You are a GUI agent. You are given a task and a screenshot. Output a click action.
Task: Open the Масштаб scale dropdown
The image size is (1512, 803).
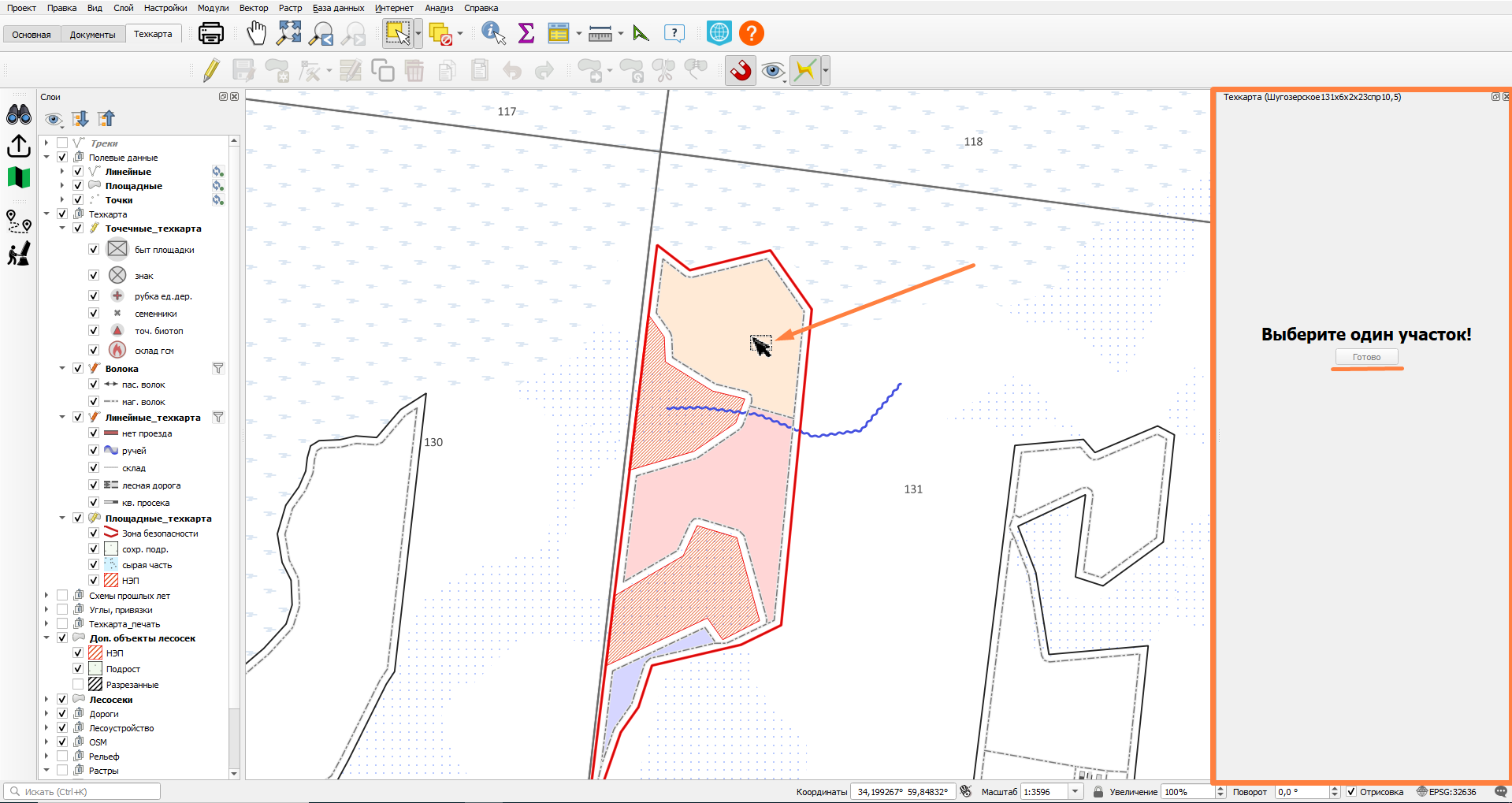point(1075,792)
